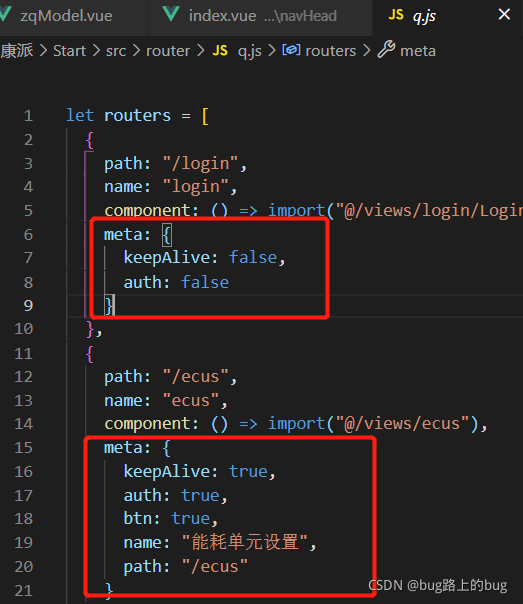Switch to the index.vue navHead tab

(x=261, y=16)
